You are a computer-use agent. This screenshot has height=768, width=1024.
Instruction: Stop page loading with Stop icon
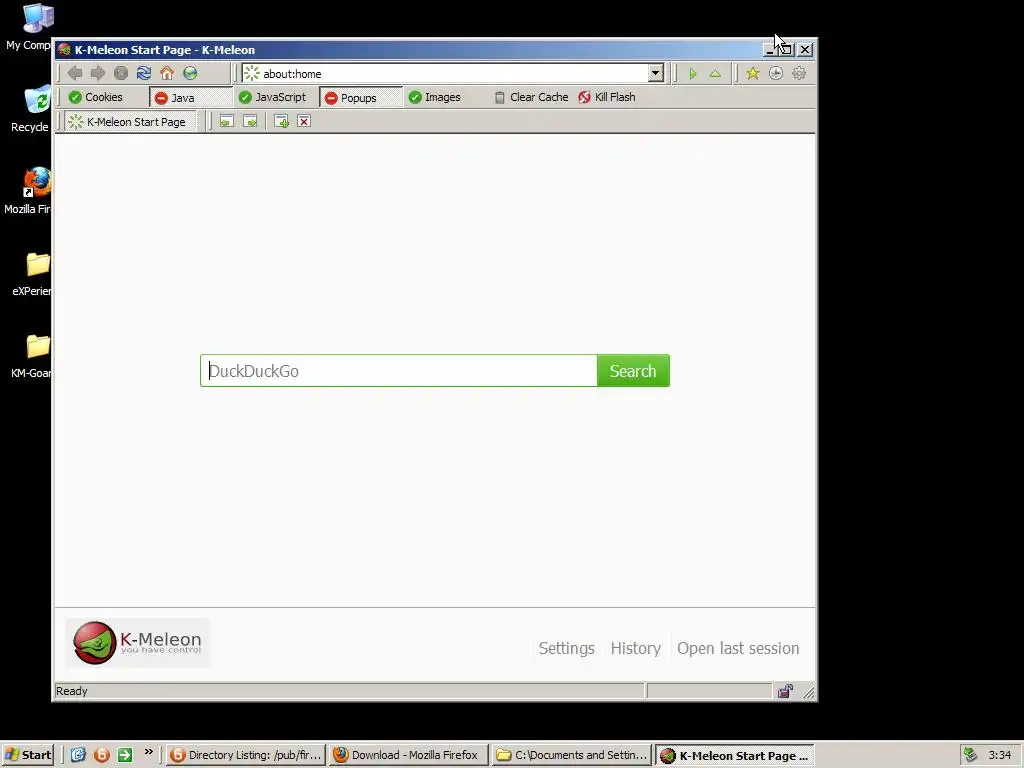pos(121,73)
